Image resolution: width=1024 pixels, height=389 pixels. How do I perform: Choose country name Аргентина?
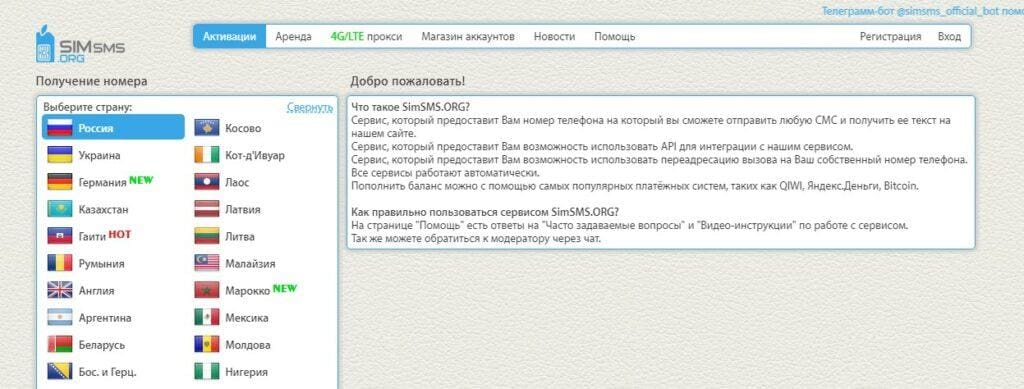click(104, 319)
